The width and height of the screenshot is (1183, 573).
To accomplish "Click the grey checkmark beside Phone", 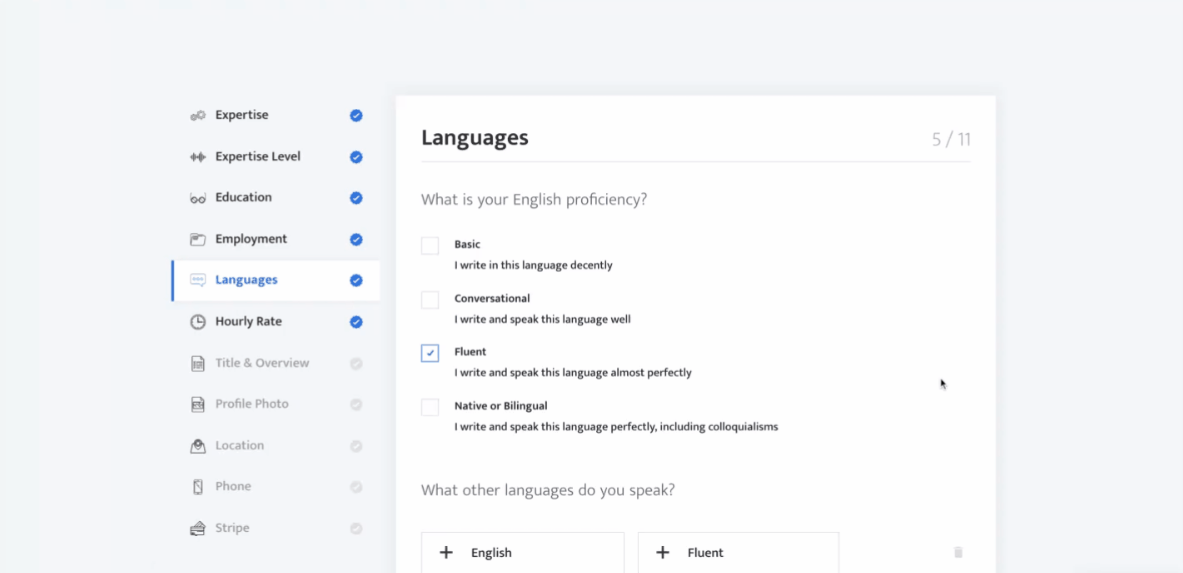I will click(x=356, y=487).
